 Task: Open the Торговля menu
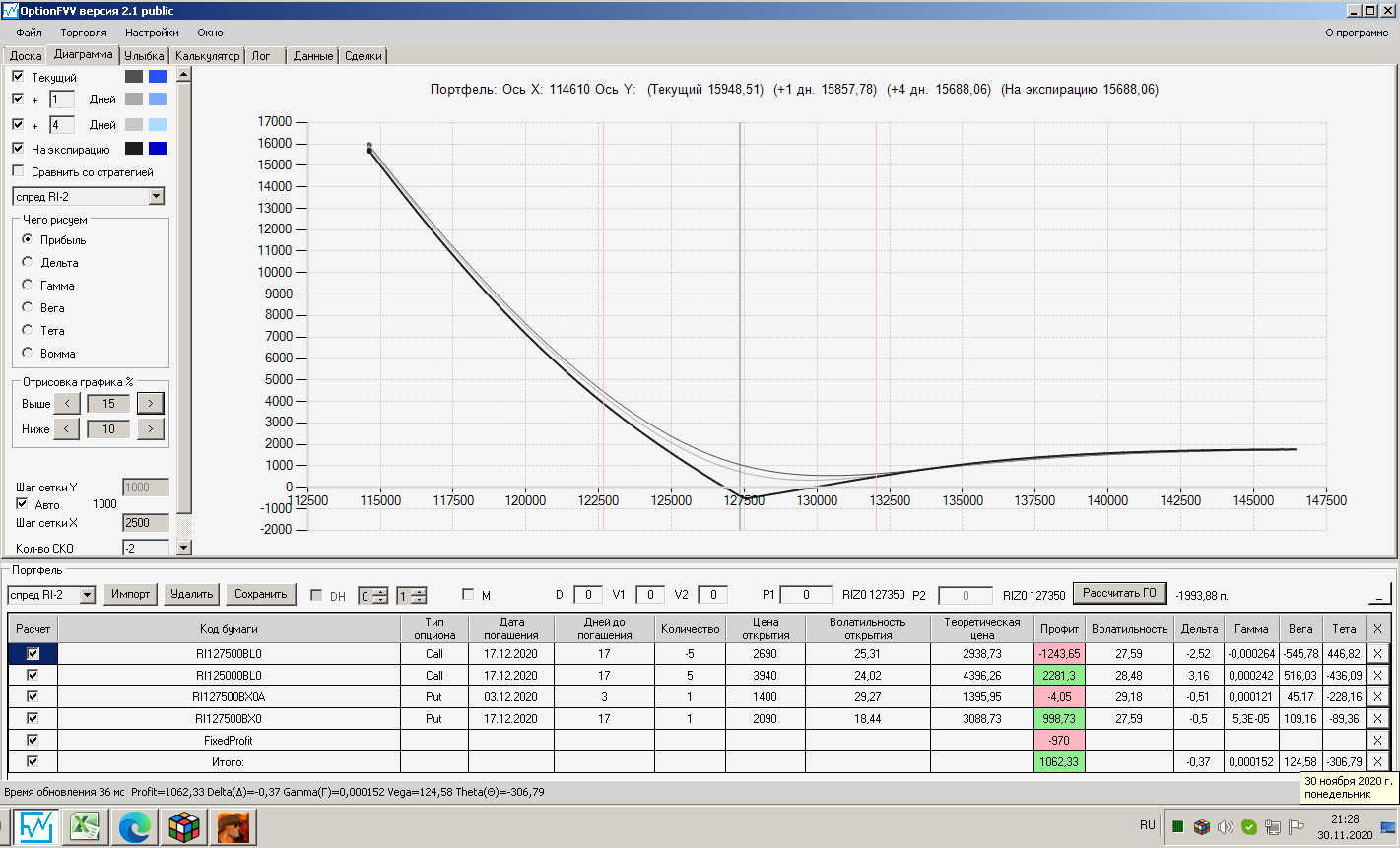pyautogui.click(x=84, y=33)
